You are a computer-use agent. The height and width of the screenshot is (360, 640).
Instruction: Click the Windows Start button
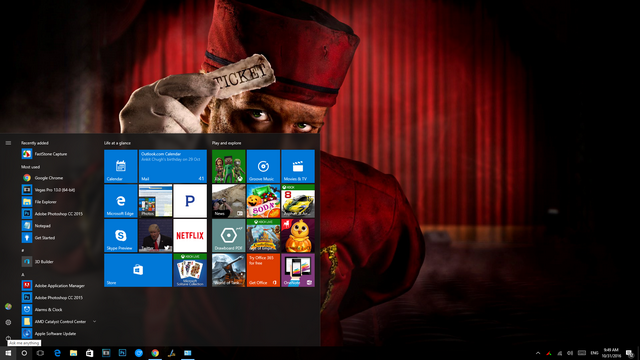point(8,353)
